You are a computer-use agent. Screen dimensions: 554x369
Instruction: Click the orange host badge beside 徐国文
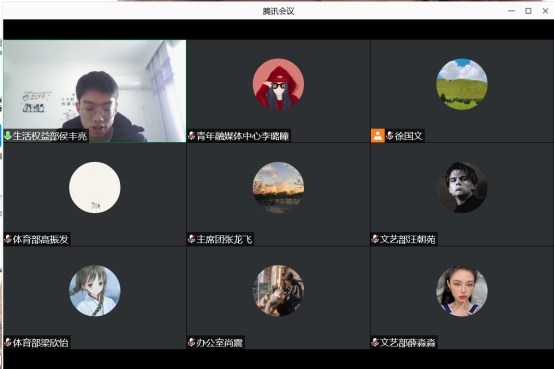(378, 136)
